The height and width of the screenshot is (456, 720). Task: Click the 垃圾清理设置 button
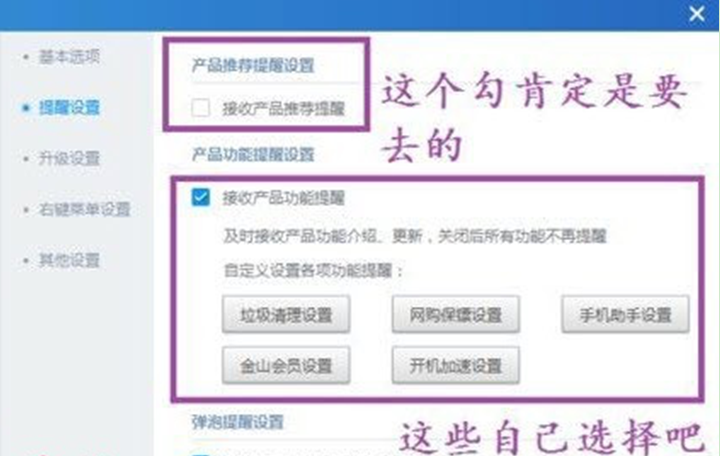click(286, 315)
